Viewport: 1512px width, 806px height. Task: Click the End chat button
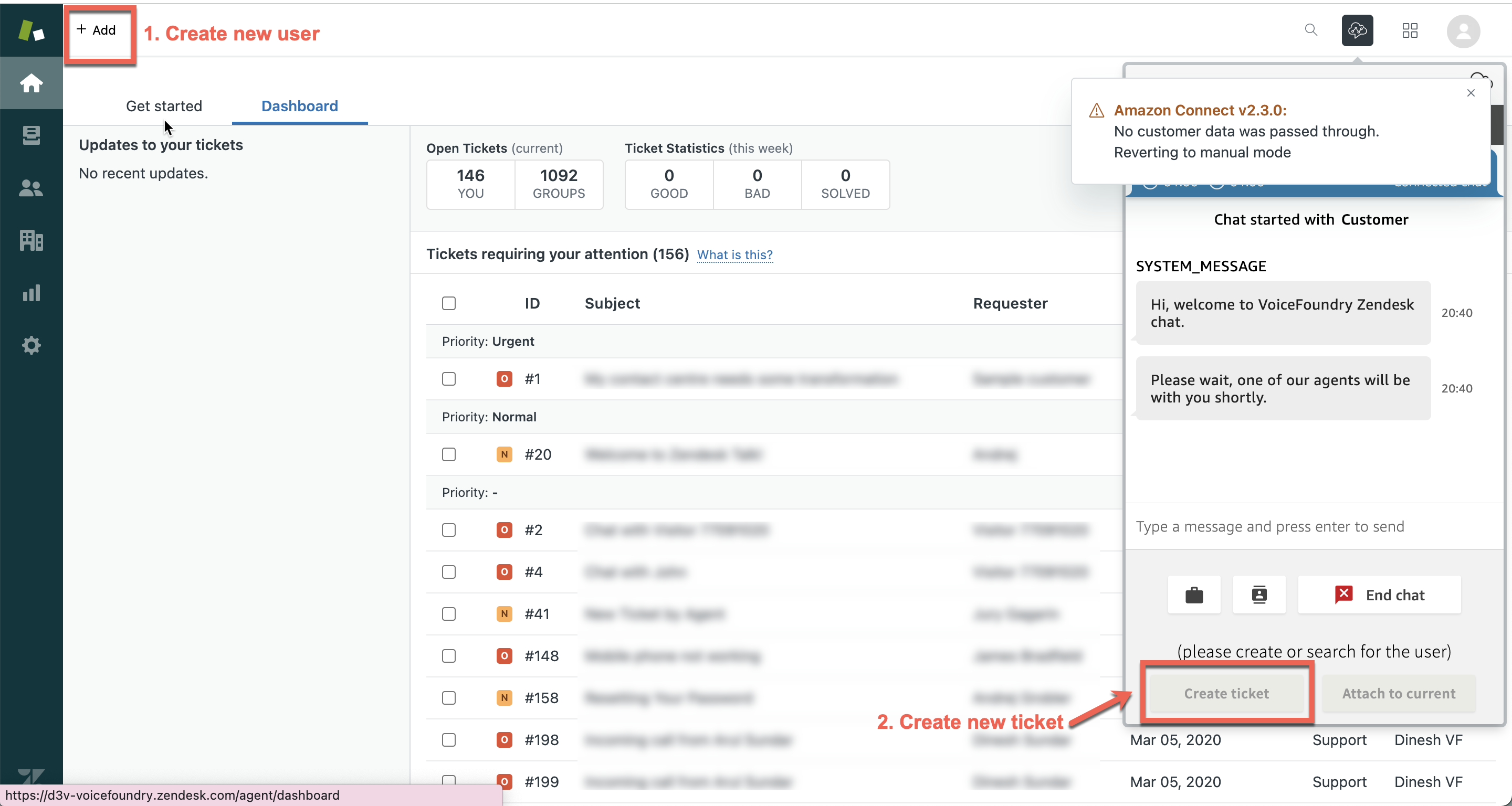(1379, 595)
